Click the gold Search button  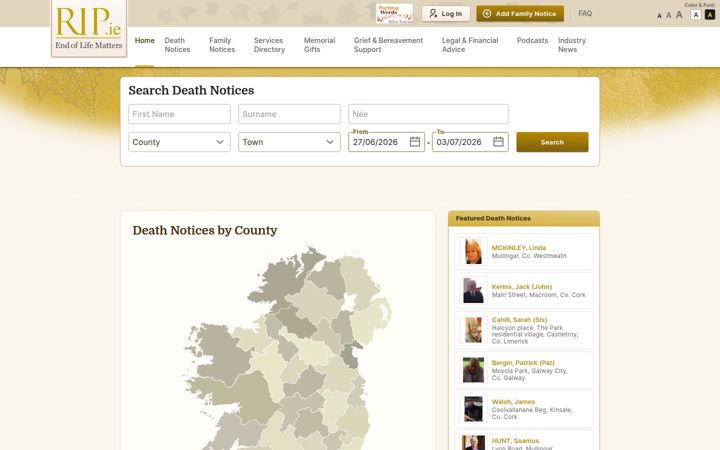pyautogui.click(x=552, y=142)
